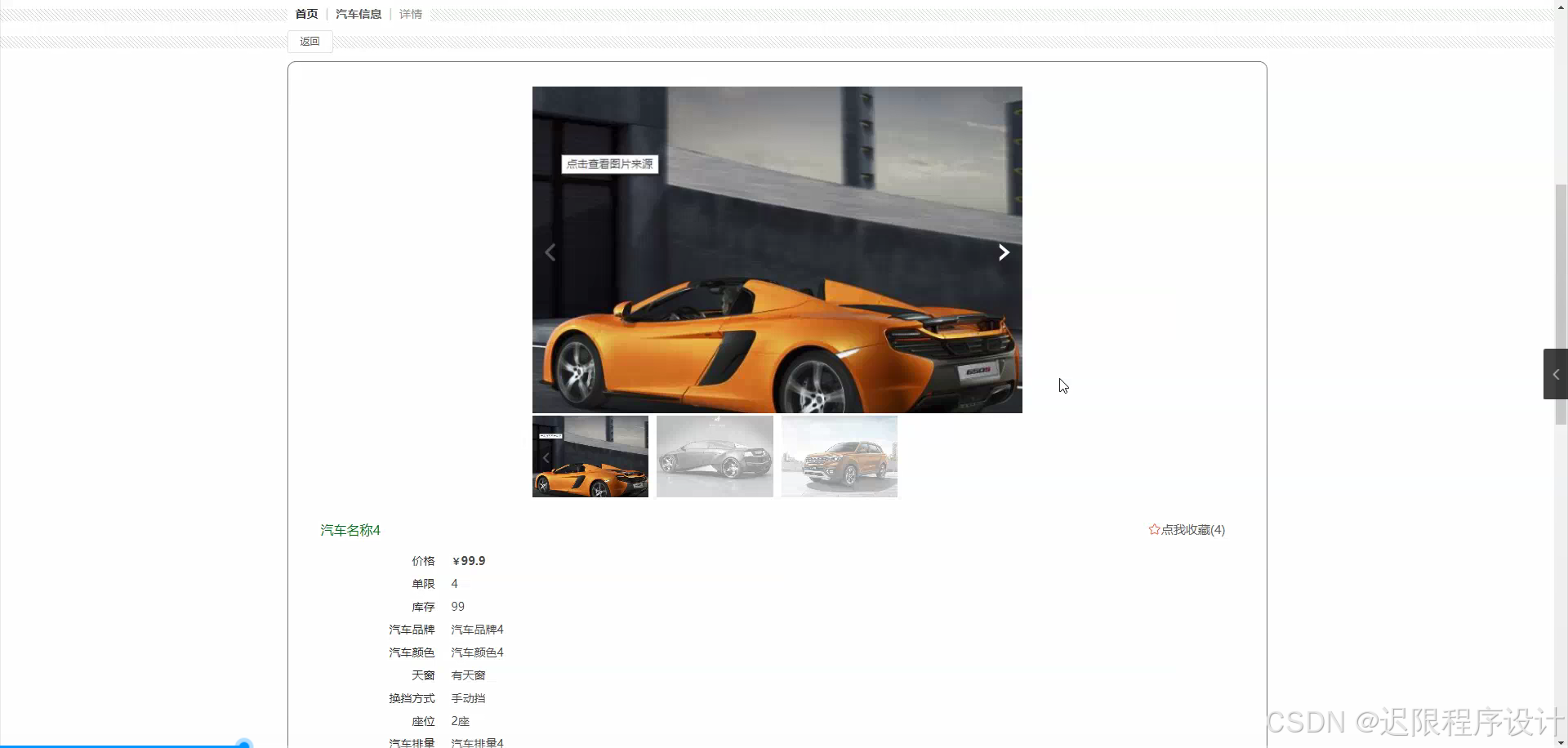Advance the carousel with the right arrow
The width and height of the screenshot is (1568, 748).
pos(1003,252)
